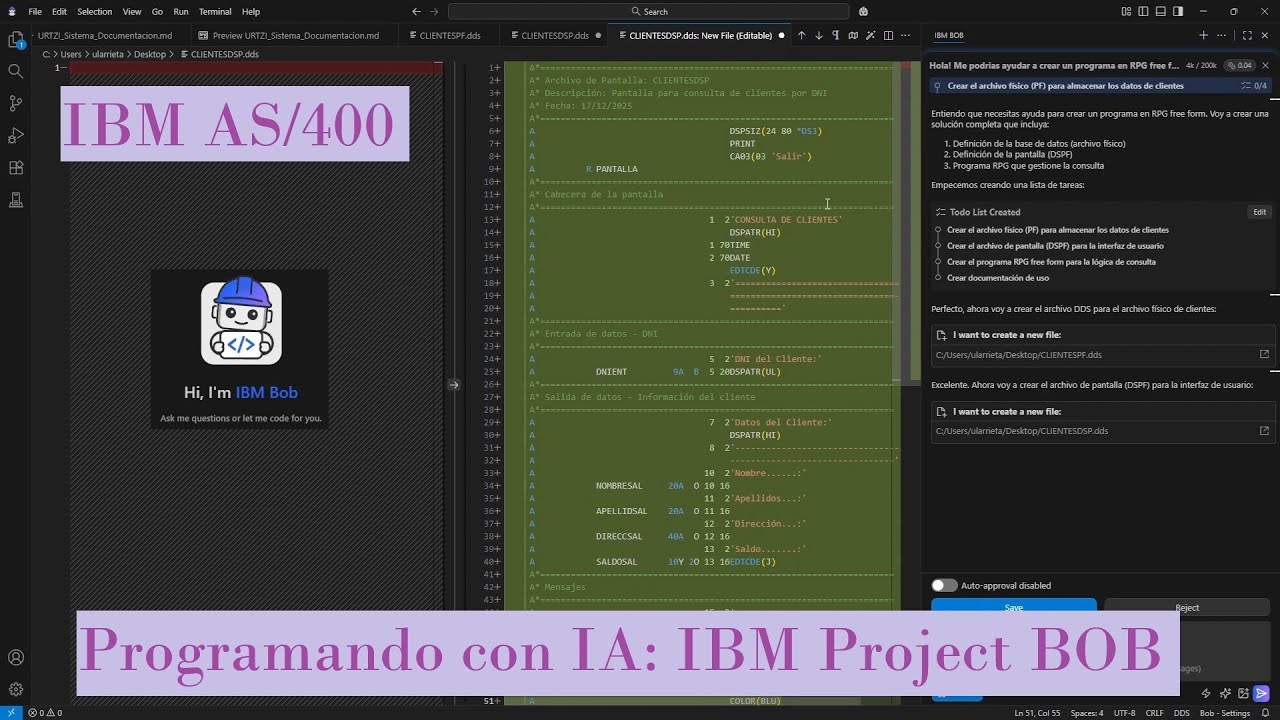
Task: Open the Extensions view
Action: coord(16,167)
